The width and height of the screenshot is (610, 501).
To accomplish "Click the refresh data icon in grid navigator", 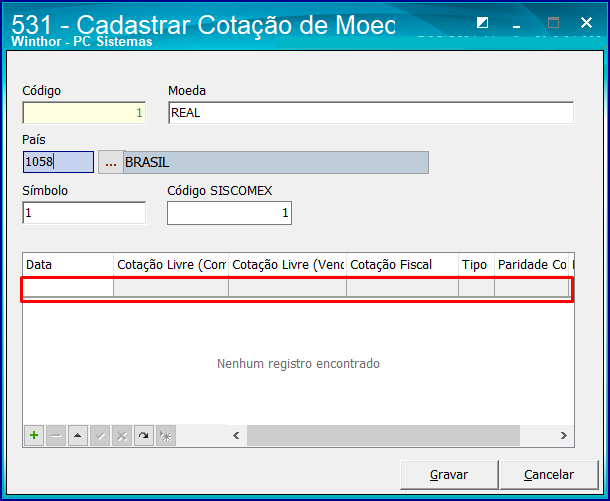I will tap(144, 435).
